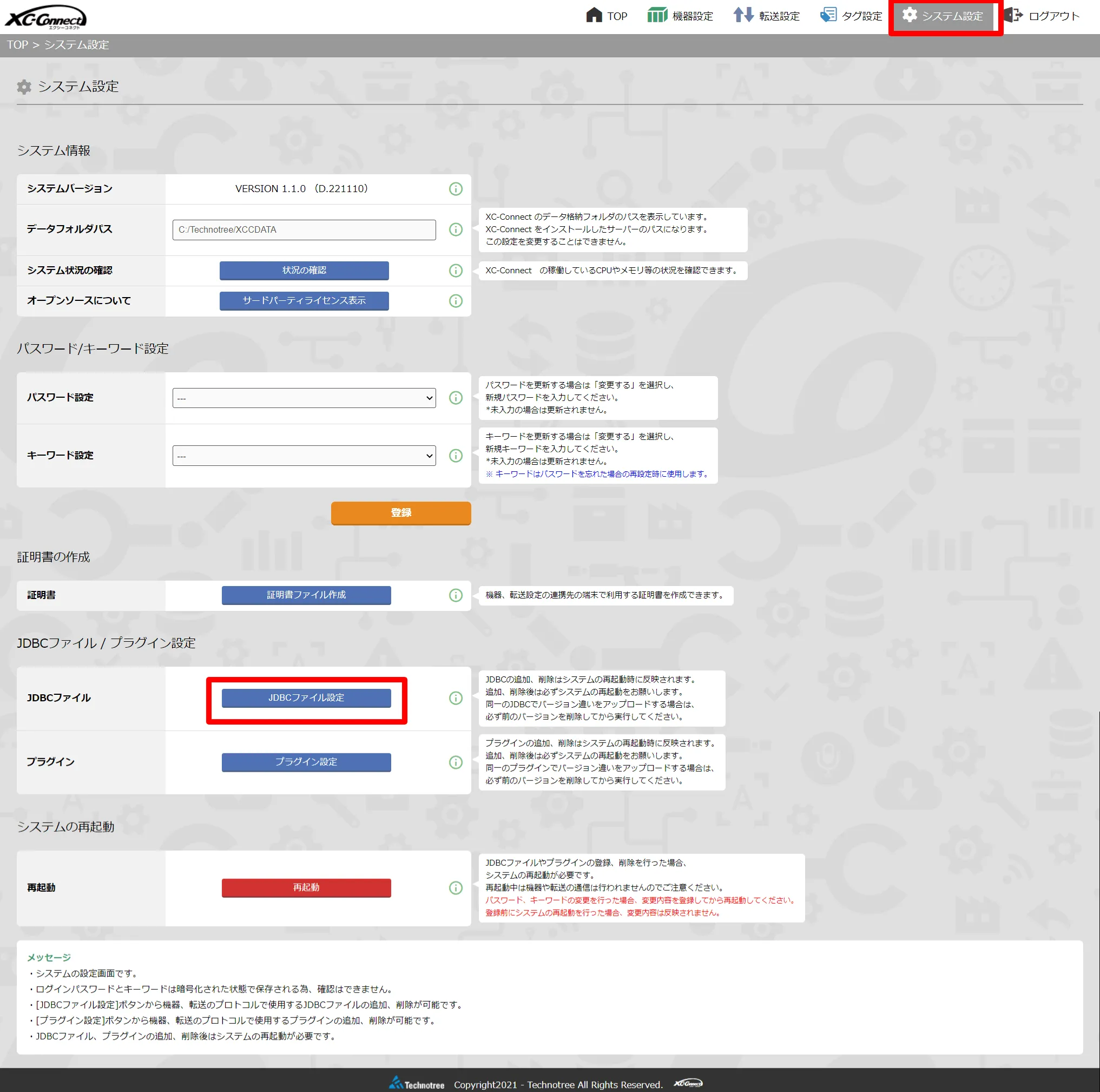Click the 状況の確認 button

tap(304, 271)
